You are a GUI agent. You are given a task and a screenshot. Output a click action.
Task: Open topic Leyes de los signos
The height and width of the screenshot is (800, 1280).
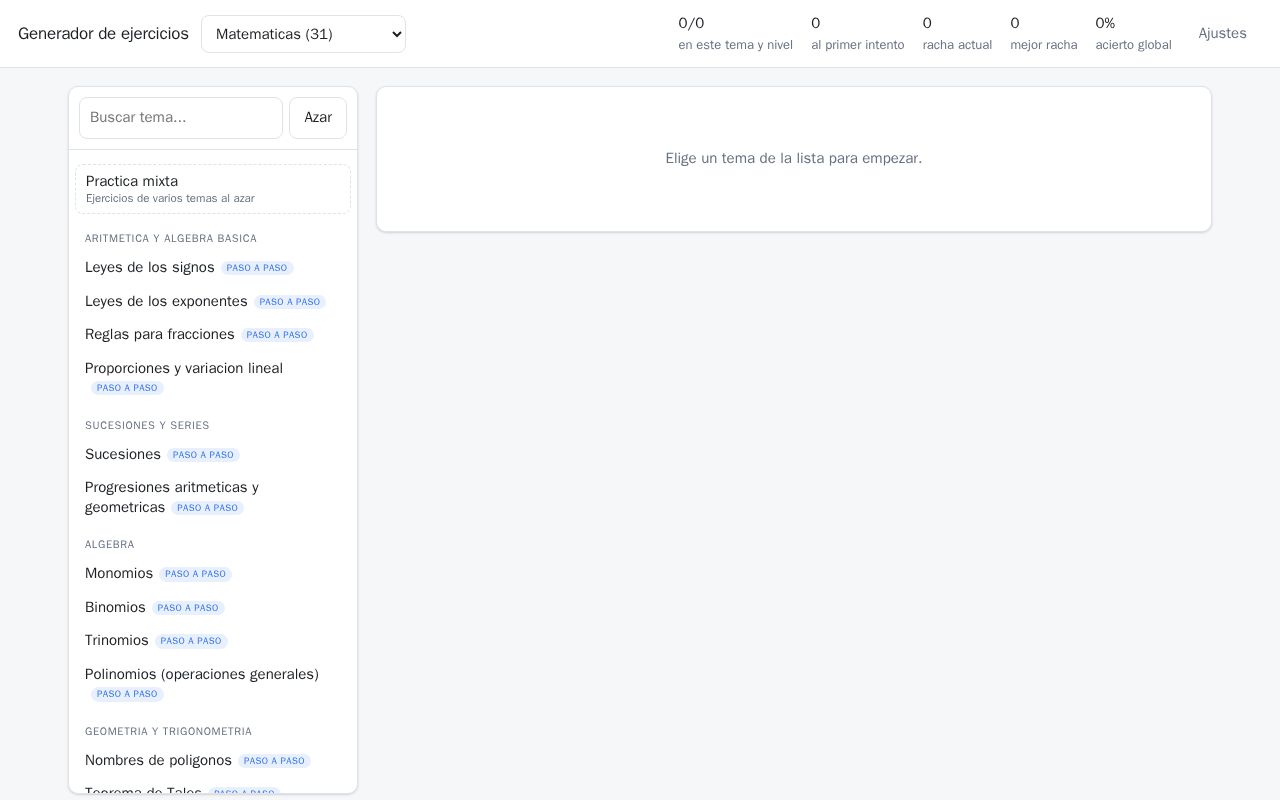click(x=213, y=268)
